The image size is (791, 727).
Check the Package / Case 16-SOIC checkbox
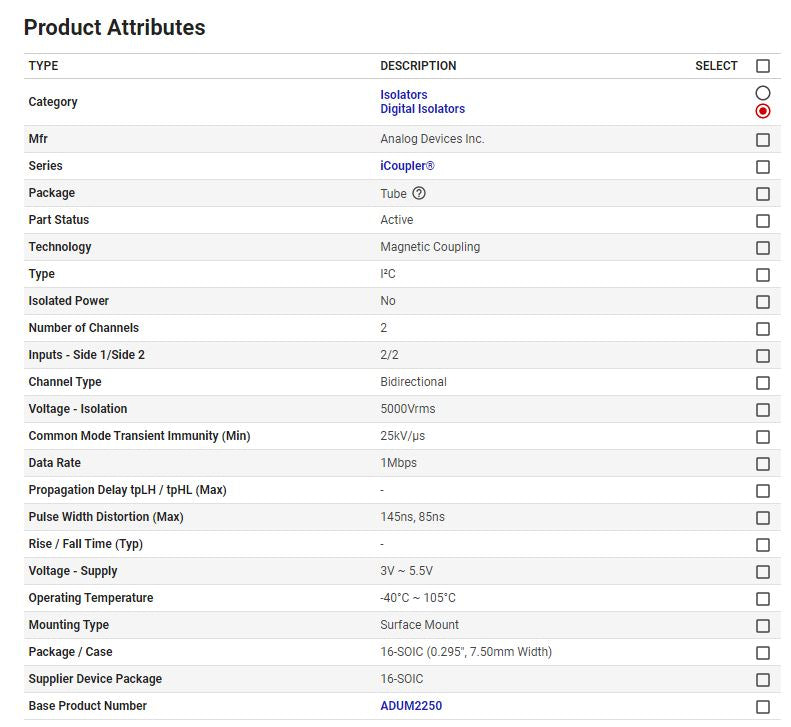[763, 653]
